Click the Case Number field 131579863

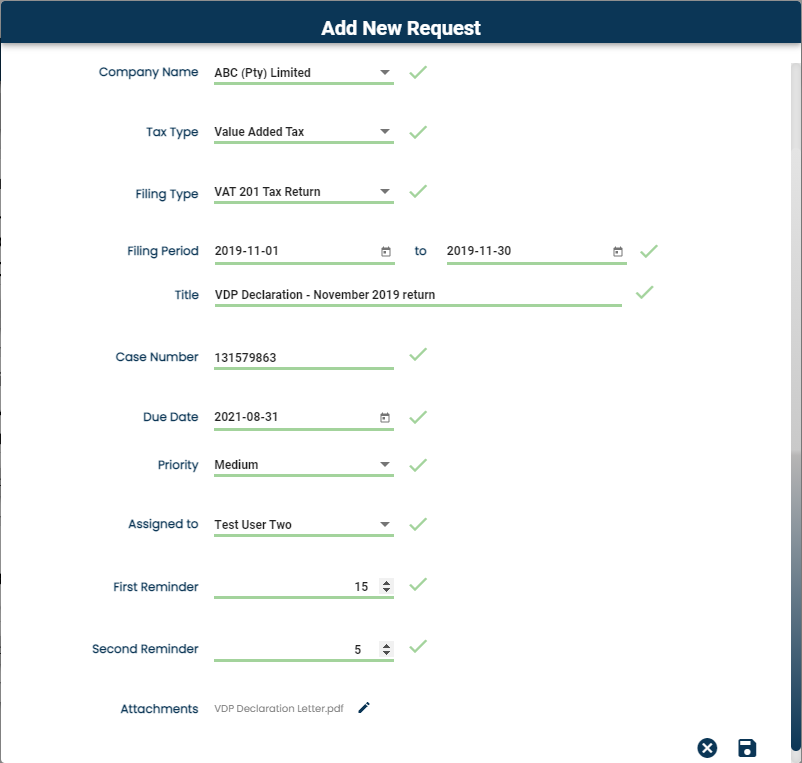[304, 357]
